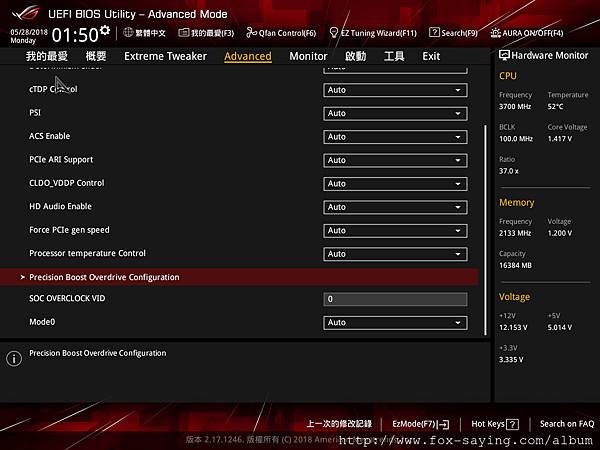
Task: Open the 工具 tool tab
Action: (394, 56)
